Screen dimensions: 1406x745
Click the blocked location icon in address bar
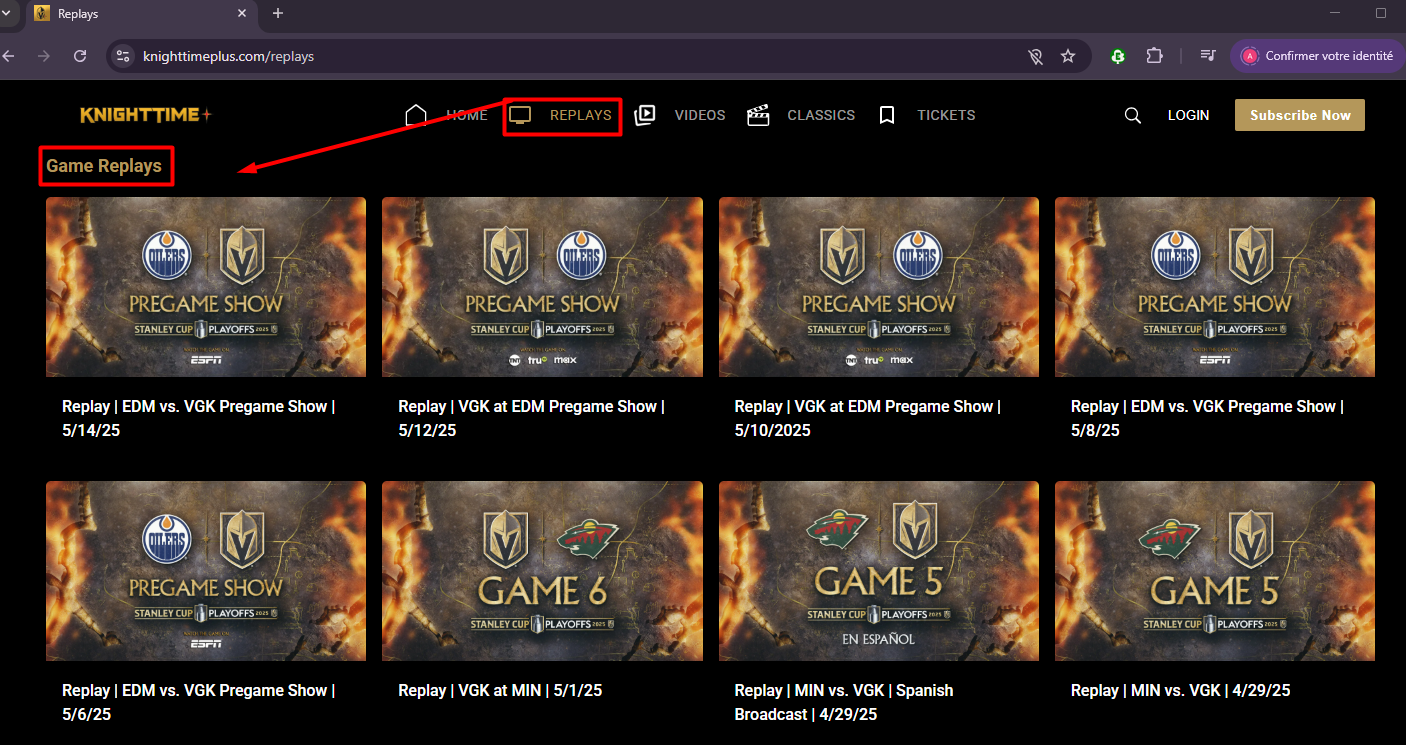tap(1036, 56)
